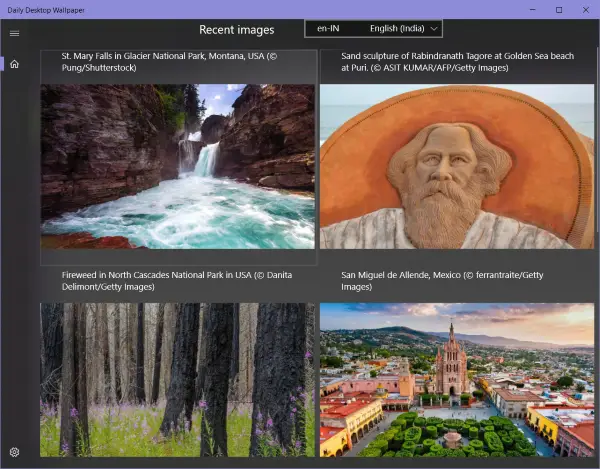This screenshot has height=469, width=600.
Task: Go to the Home page icon
Action: pyautogui.click(x=15, y=64)
